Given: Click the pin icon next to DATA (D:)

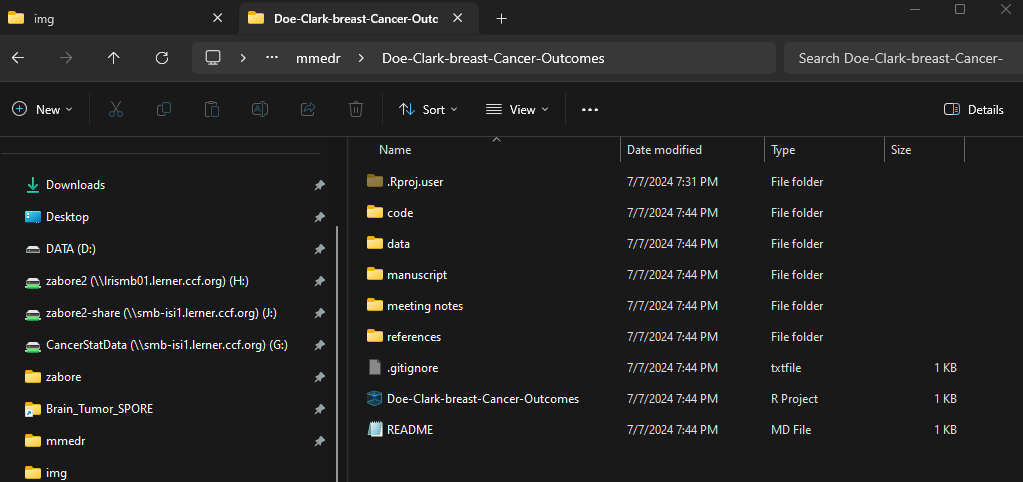Looking at the screenshot, I should pyautogui.click(x=319, y=249).
